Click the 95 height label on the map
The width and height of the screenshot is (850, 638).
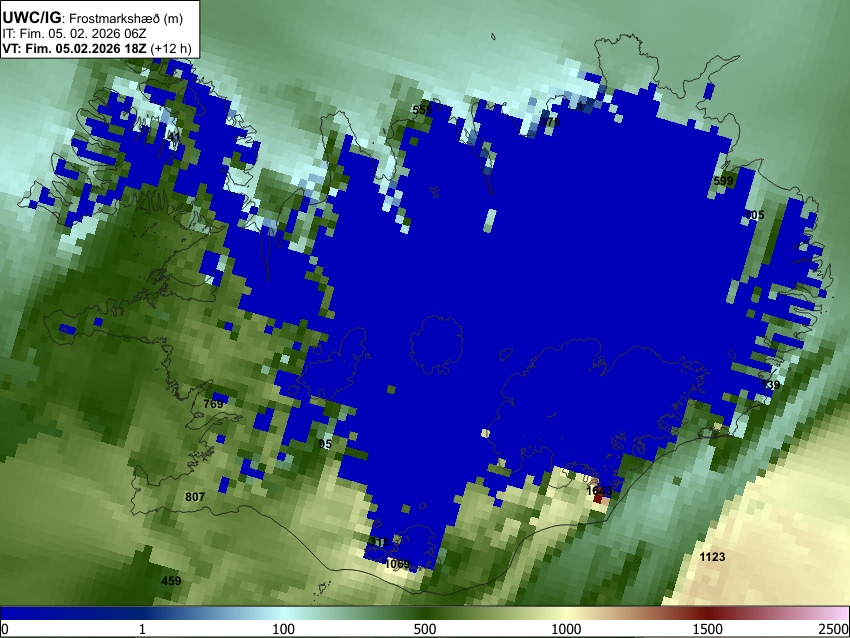(325, 444)
